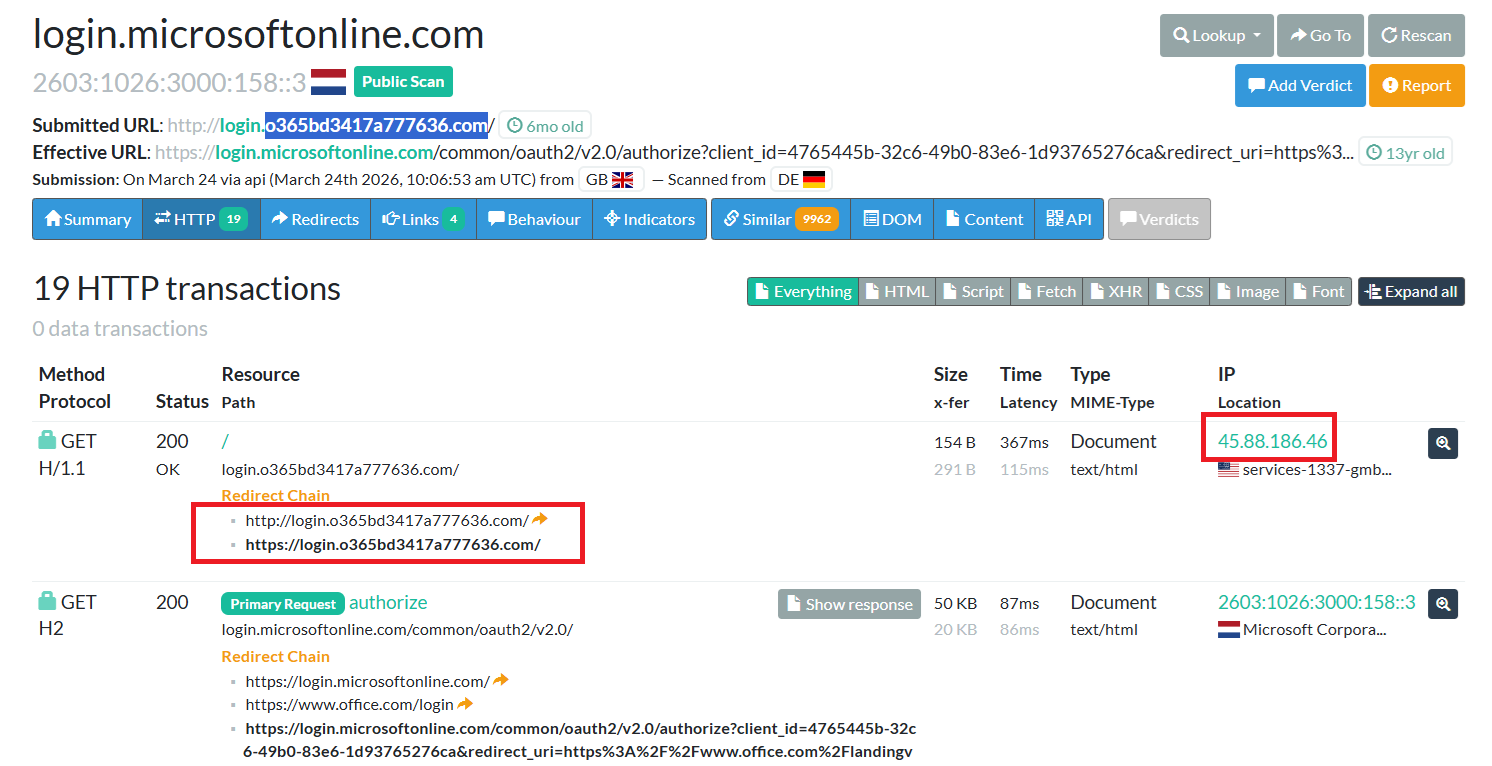The width and height of the screenshot is (1492, 766).
Task: Filter transactions to Font
Action: [1318, 291]
